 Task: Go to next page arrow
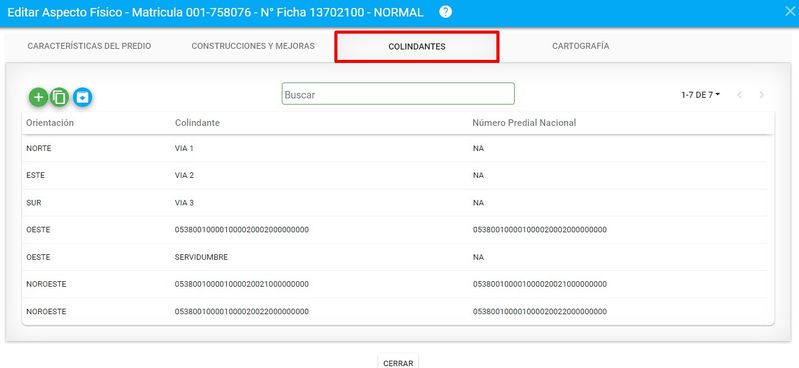point(762,95)
